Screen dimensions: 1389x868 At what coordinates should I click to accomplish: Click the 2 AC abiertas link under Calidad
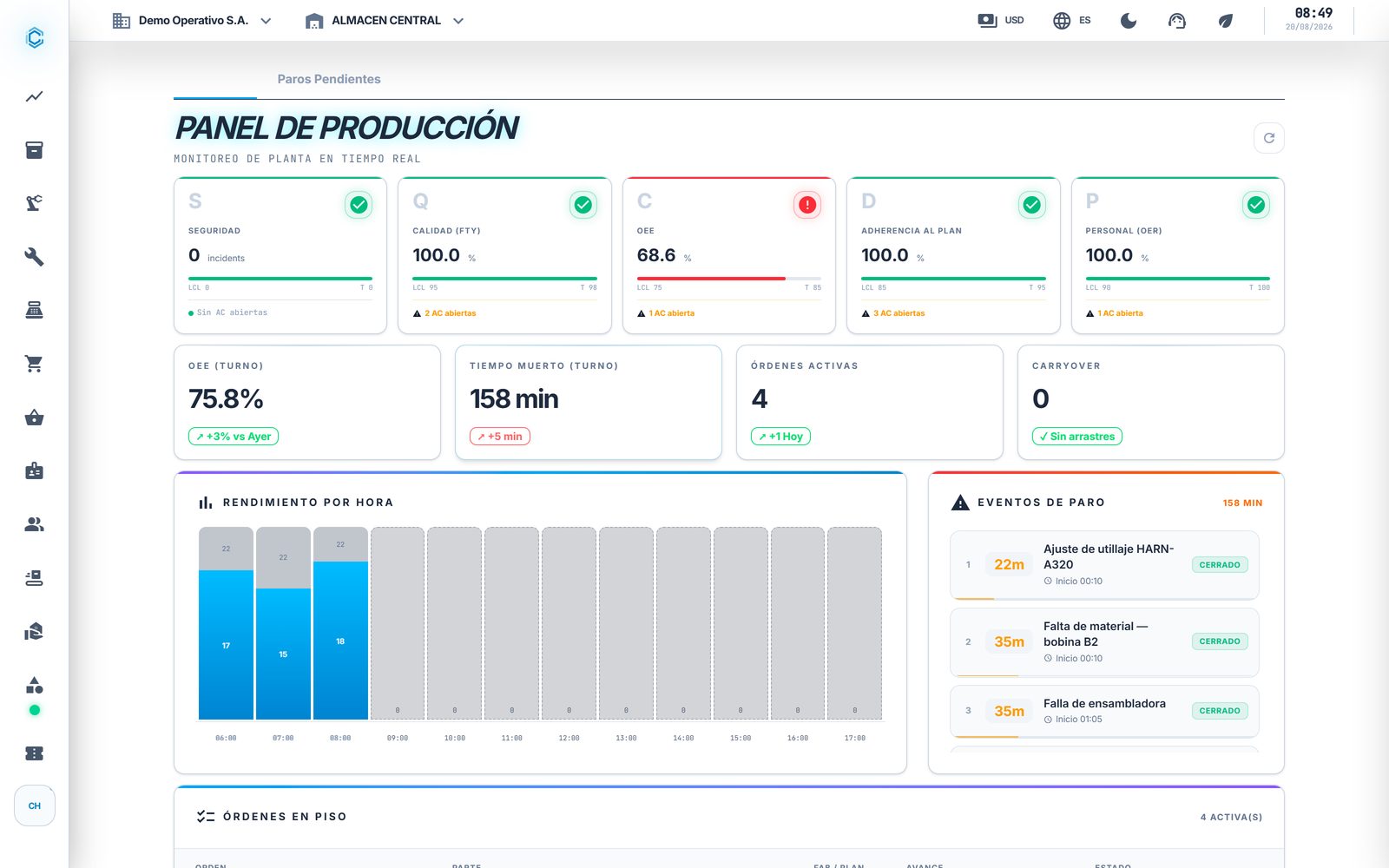coord(450,313)
